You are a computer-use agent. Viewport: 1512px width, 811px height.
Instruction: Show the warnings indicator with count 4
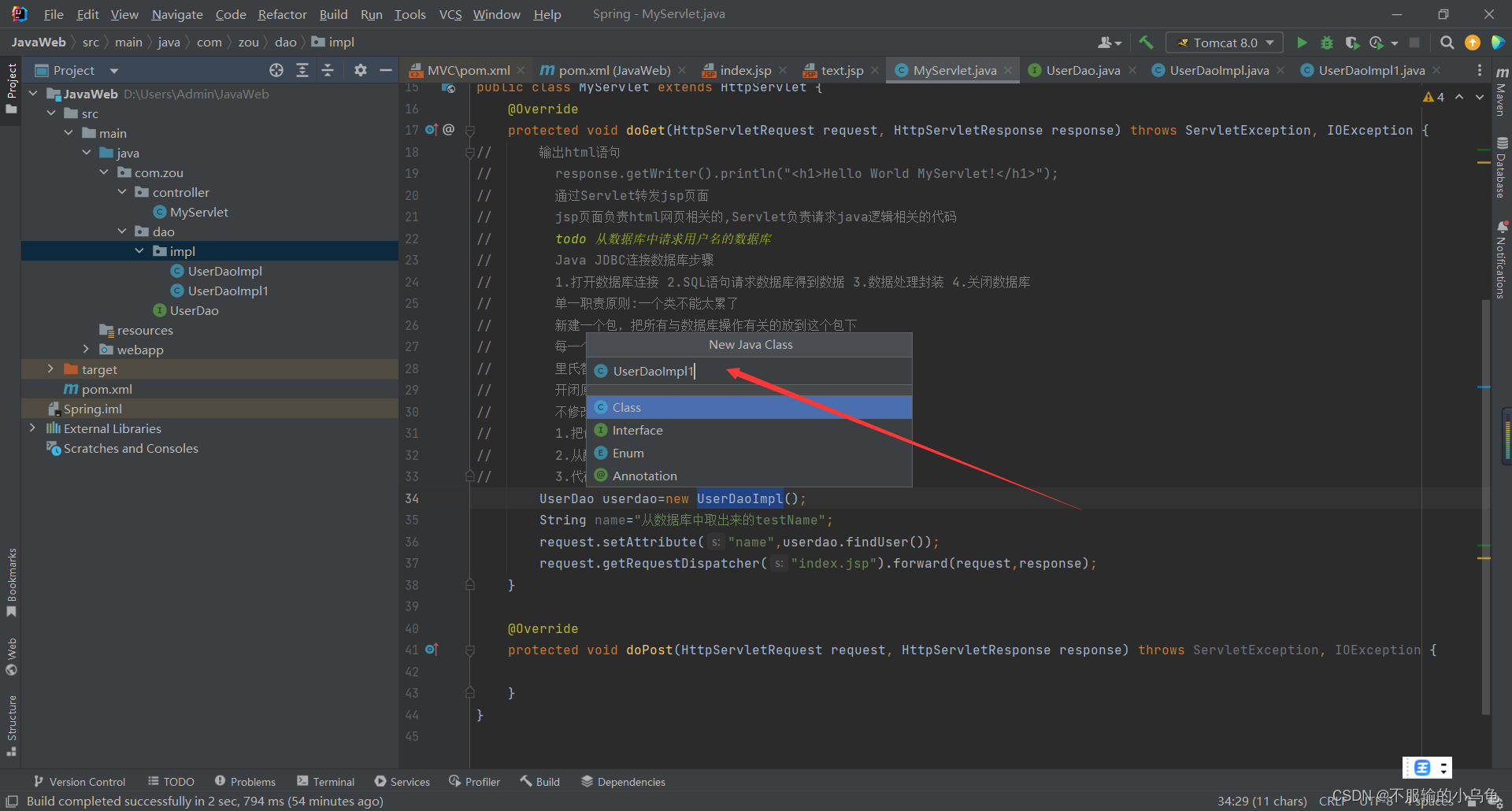pyautogui.click(x=1433, y=97)
